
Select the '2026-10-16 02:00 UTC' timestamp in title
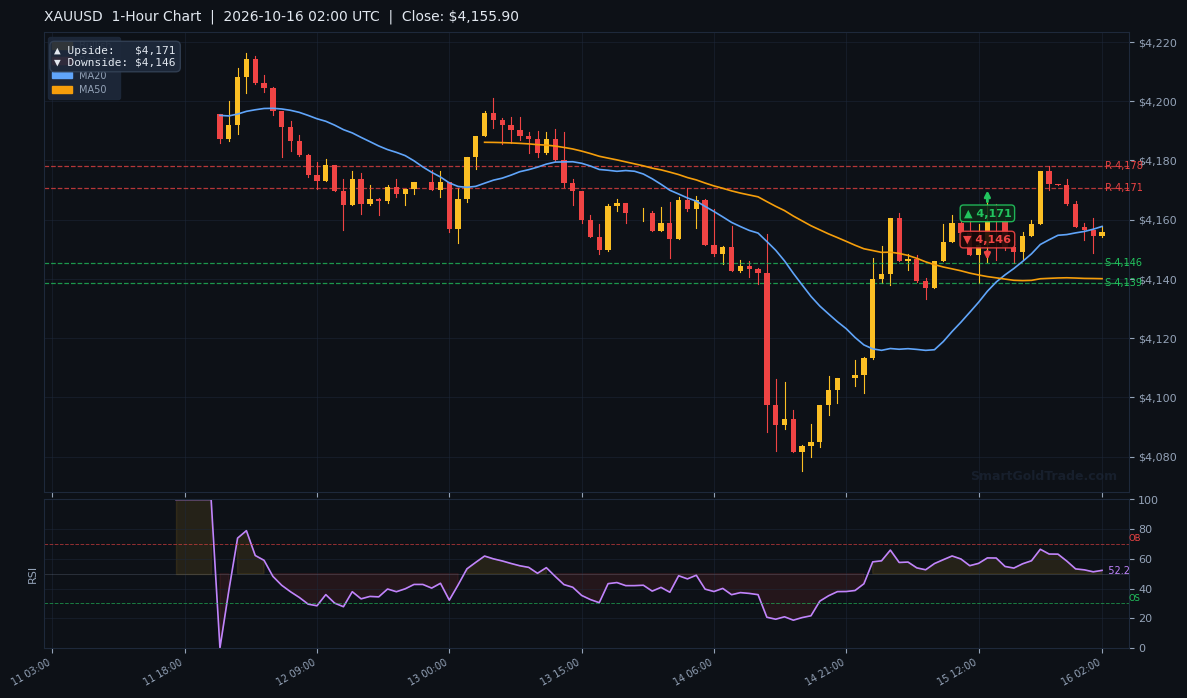click(x=301, y=17)
